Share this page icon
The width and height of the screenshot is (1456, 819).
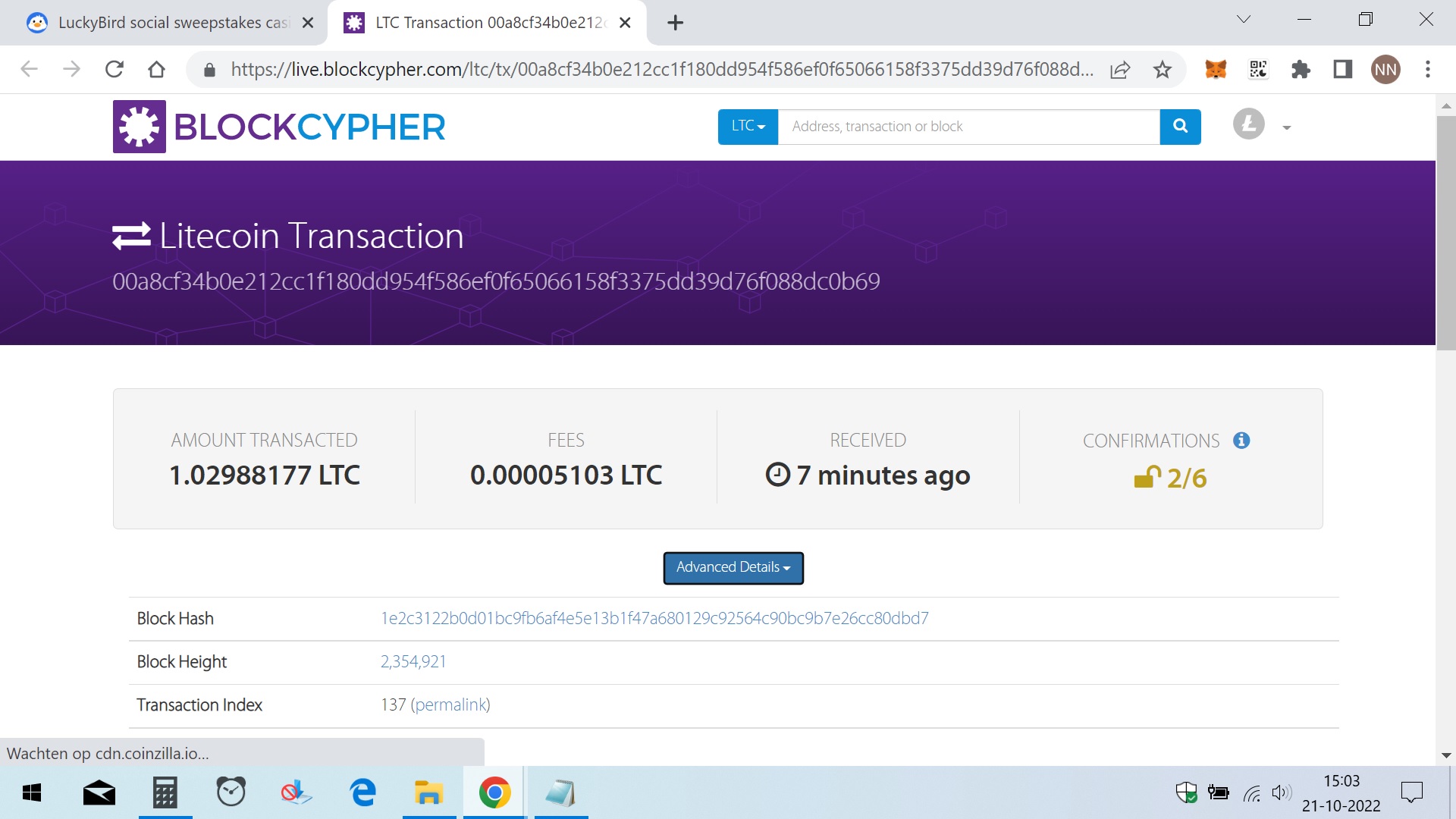point(1120,70)
